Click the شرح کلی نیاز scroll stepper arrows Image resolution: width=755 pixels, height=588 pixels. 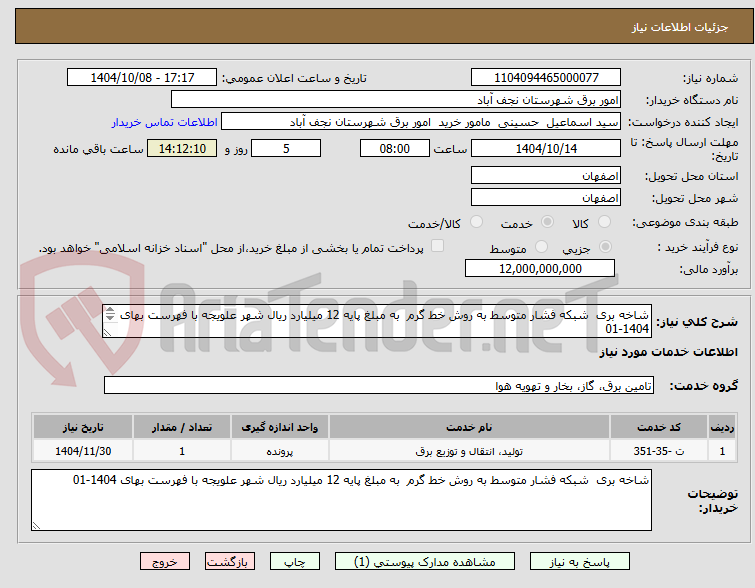point(110,314)
